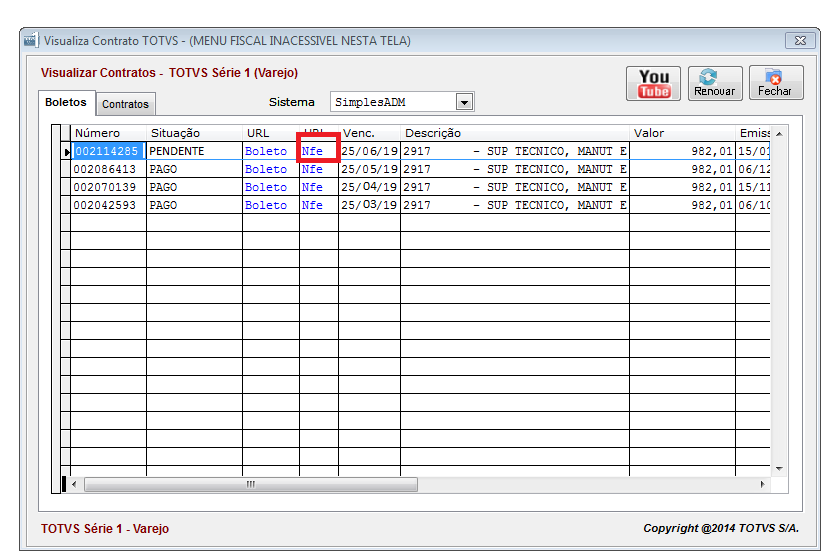Open Nfe link for boleto 002070139
Image resolution: width=823 pixels, height=556 pixels.
[312, 187]
